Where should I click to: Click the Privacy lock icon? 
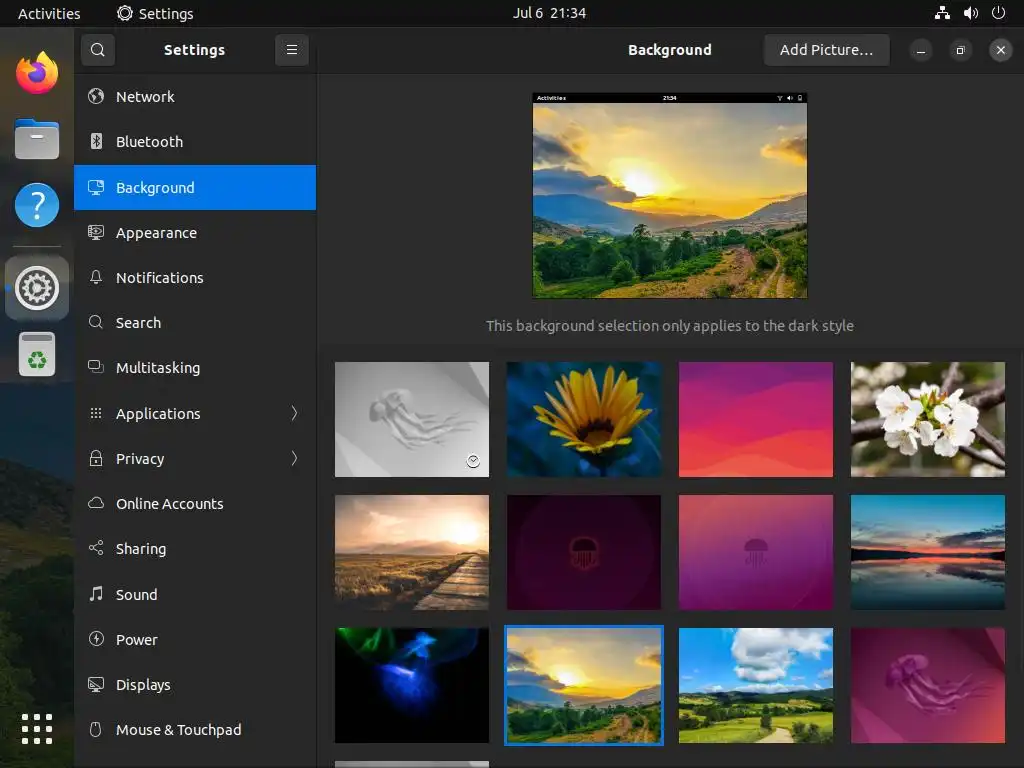click(96, 458)
